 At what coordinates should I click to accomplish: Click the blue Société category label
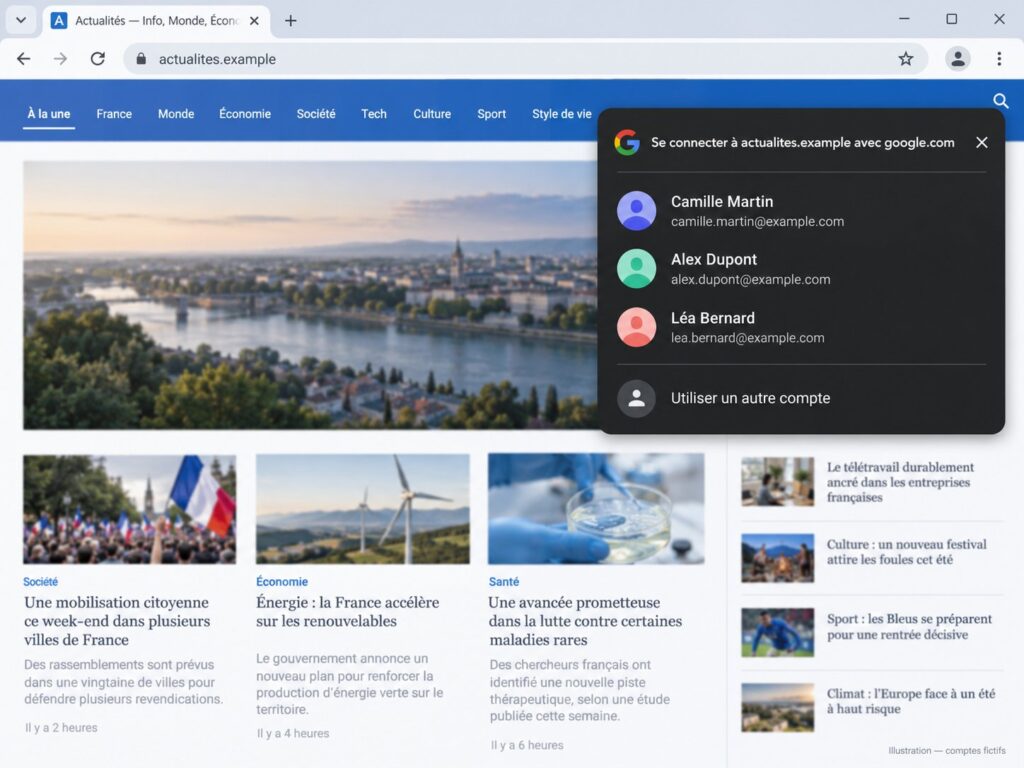coord(40,581)
